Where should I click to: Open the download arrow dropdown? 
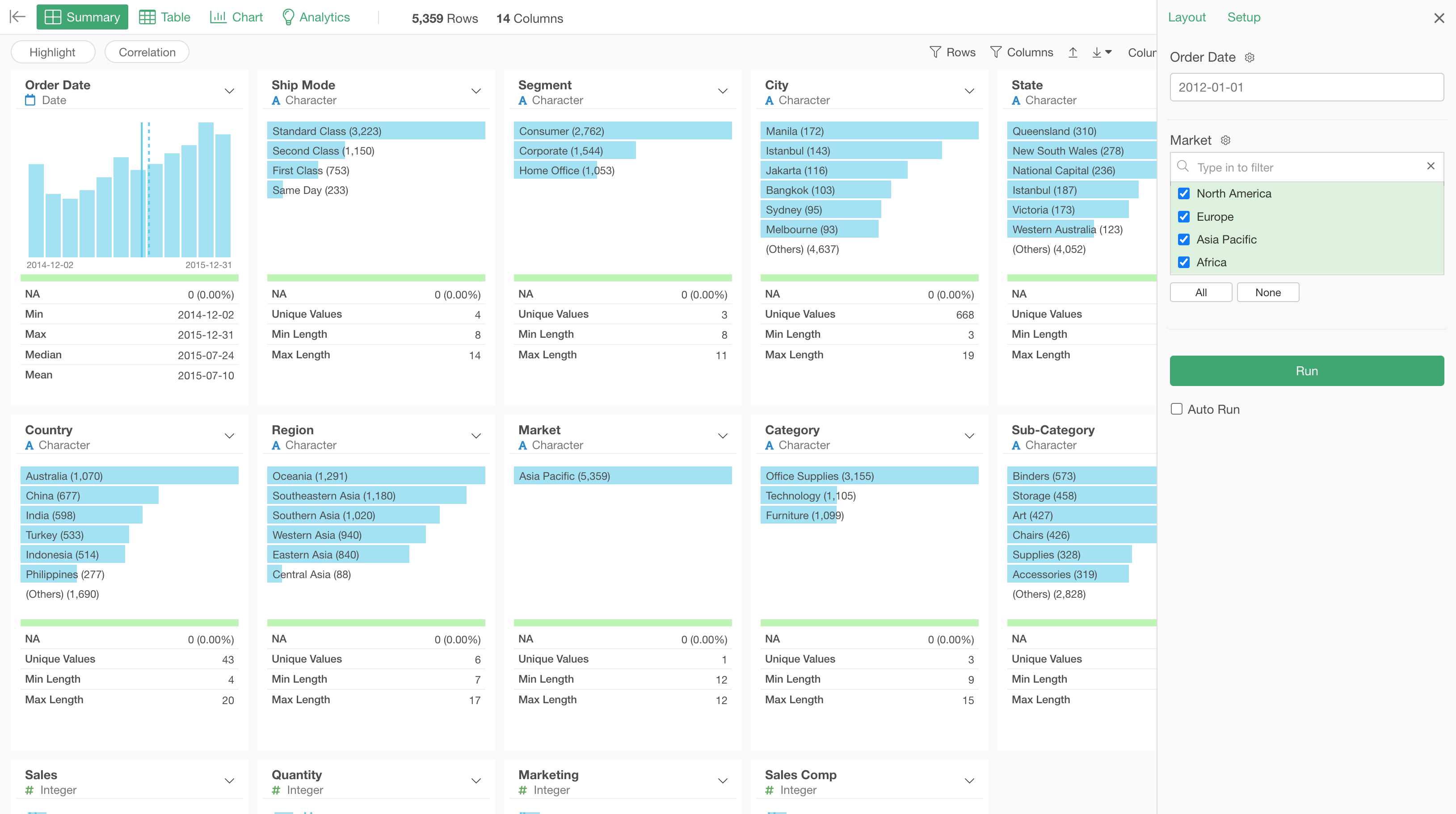click(x=1102, y=53)
